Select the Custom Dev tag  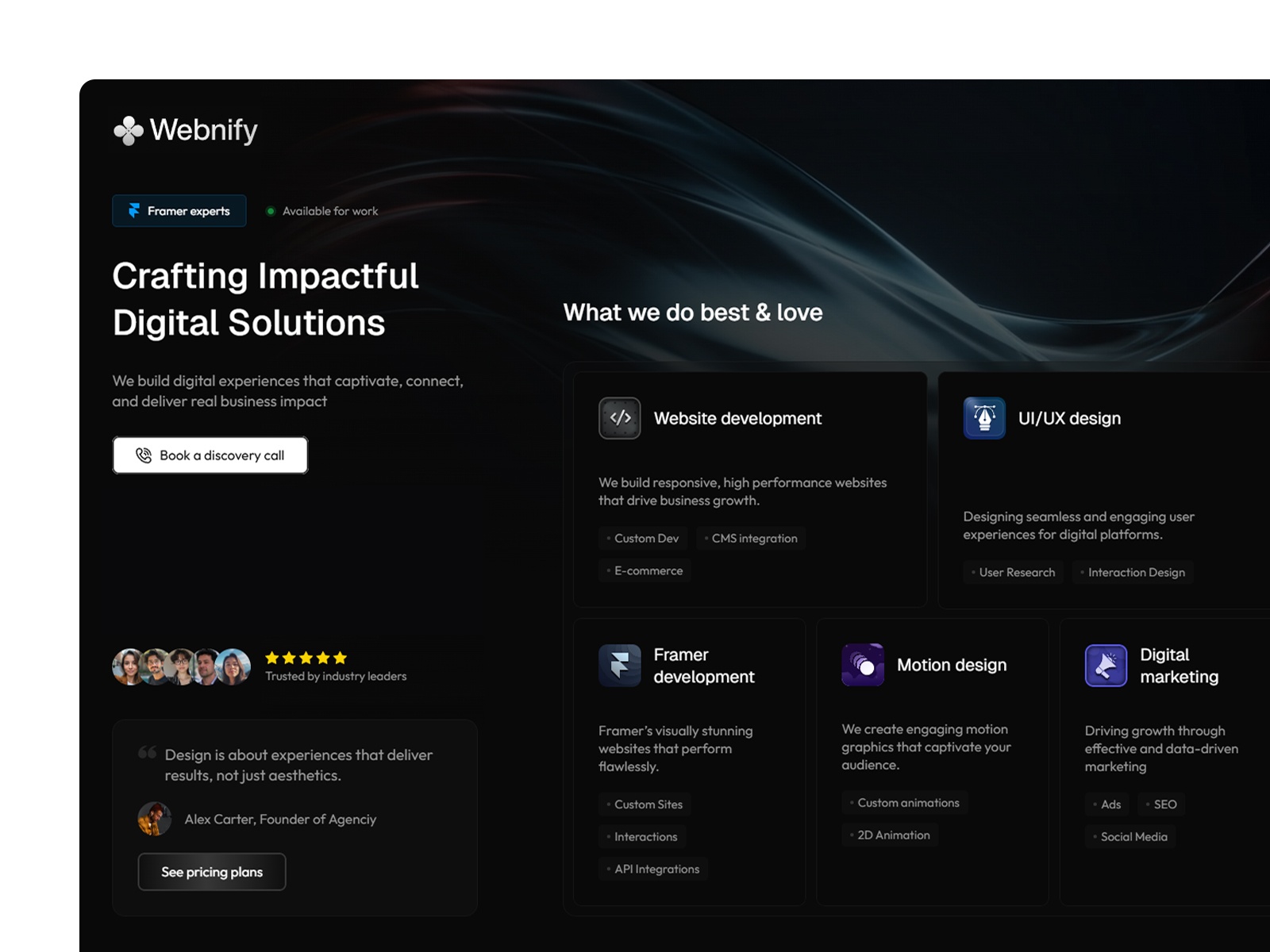[x=643, y=539]
